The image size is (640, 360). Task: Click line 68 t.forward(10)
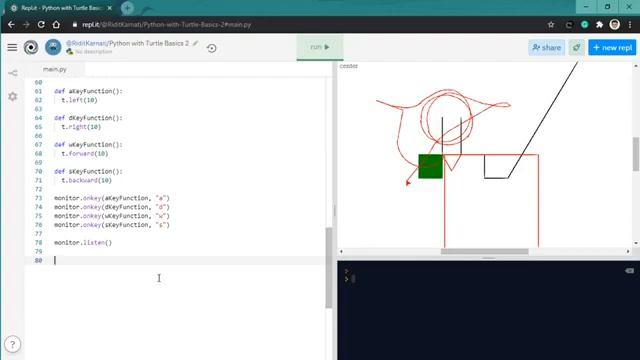click(x=85, y=153)
